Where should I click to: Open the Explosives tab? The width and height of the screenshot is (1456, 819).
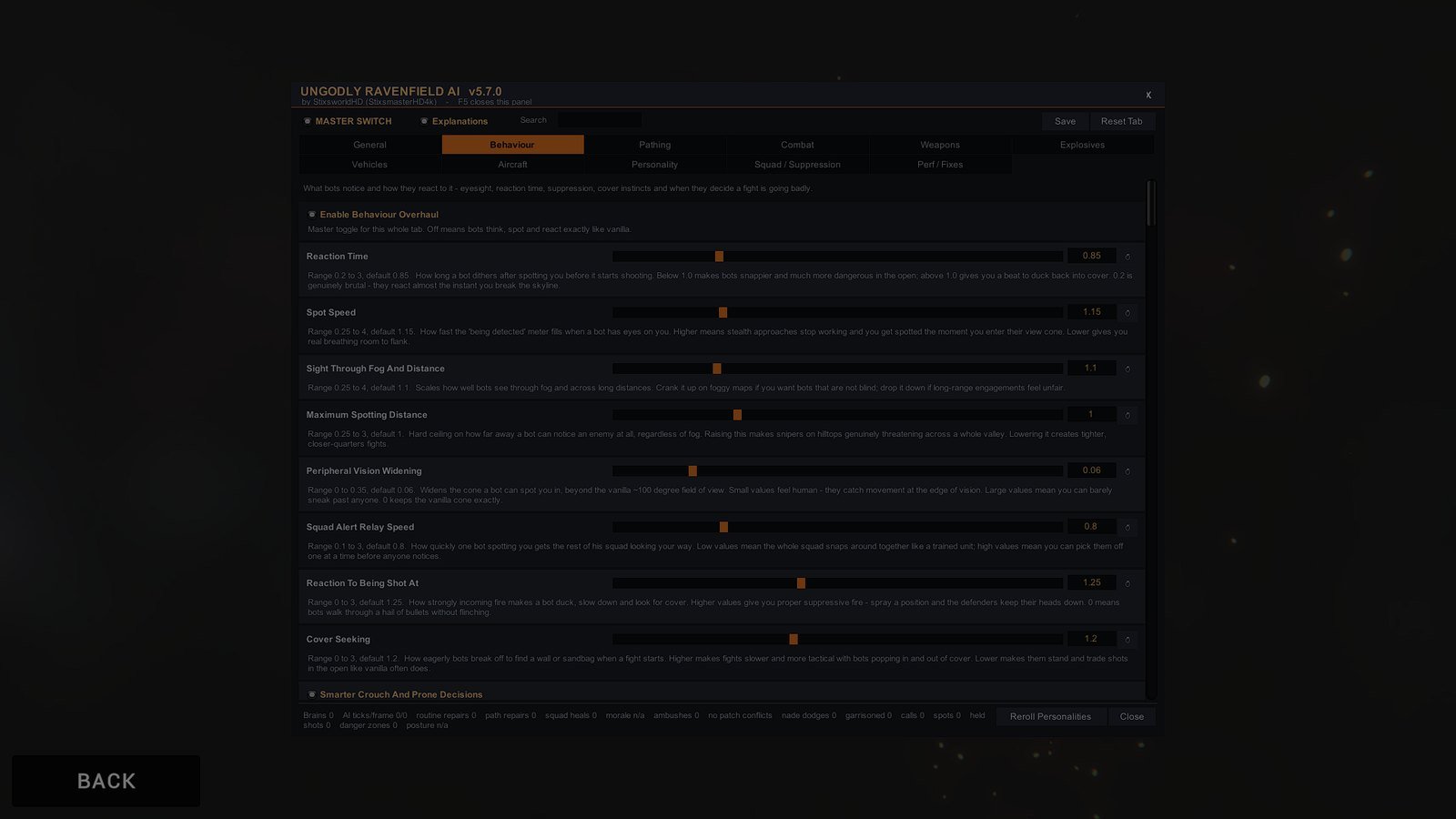pos(1082,145)
